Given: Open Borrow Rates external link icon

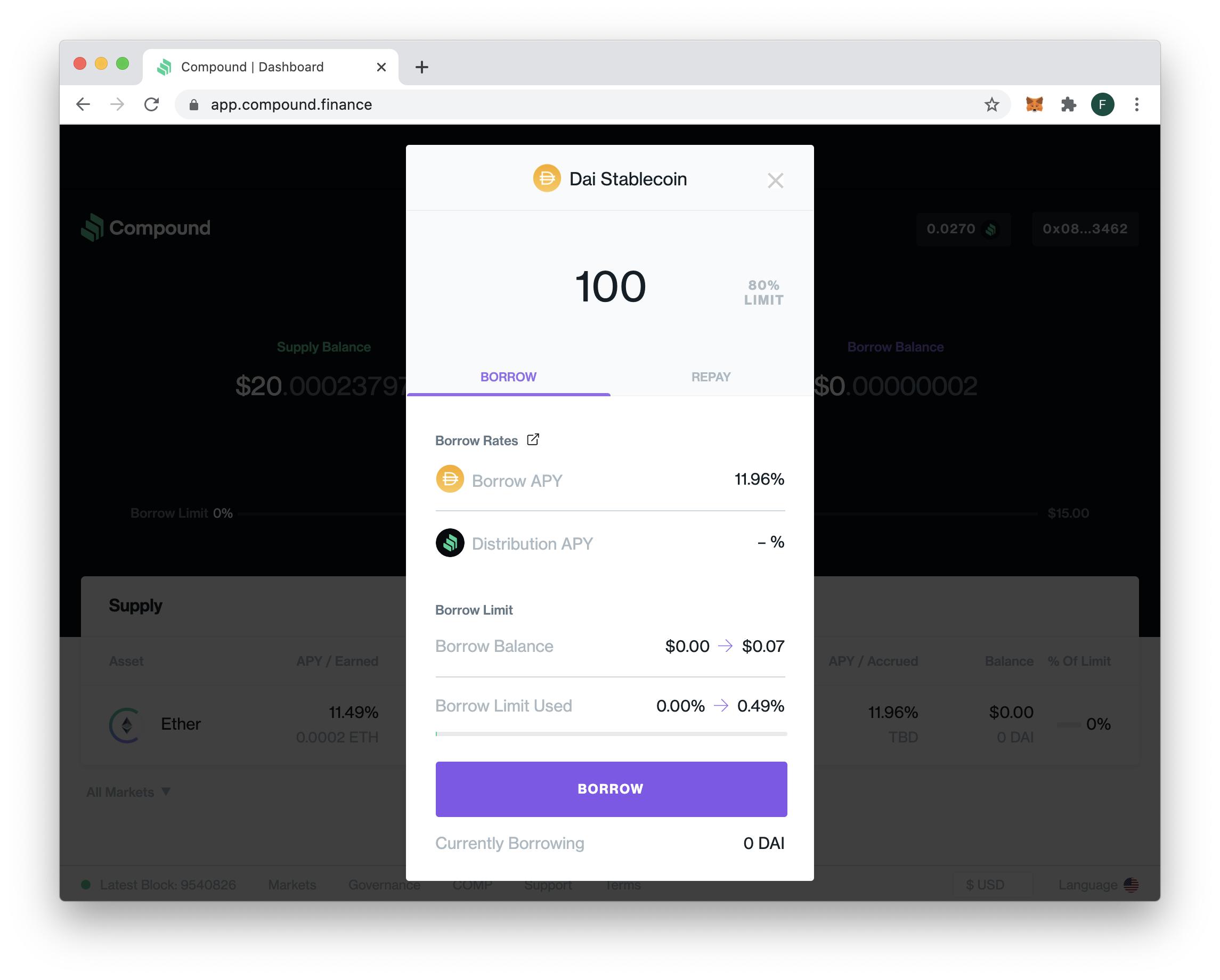Looking at the screenshot, I should point(533,439).
